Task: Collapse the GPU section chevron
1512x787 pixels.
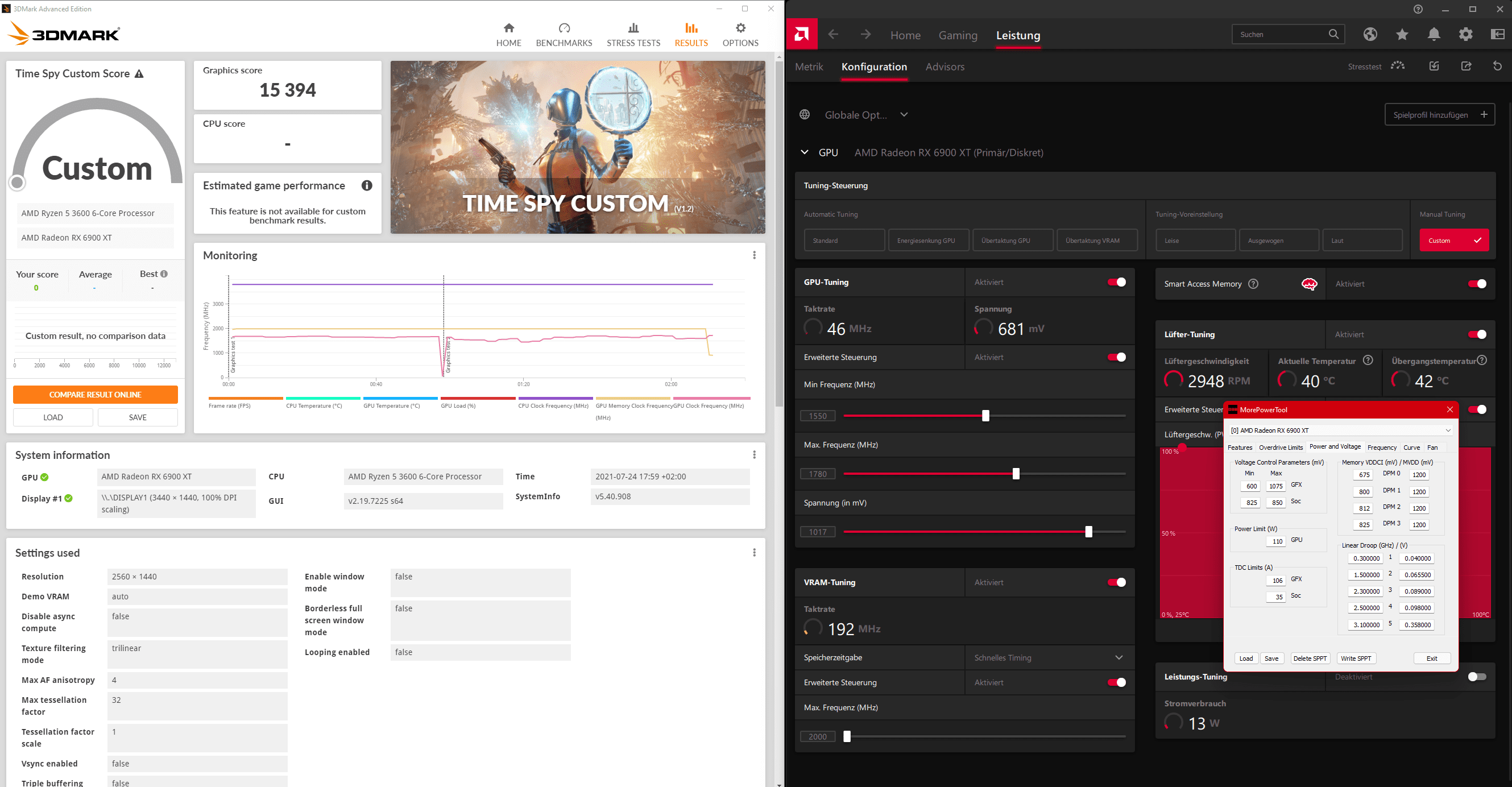Action: click(804, 152)
